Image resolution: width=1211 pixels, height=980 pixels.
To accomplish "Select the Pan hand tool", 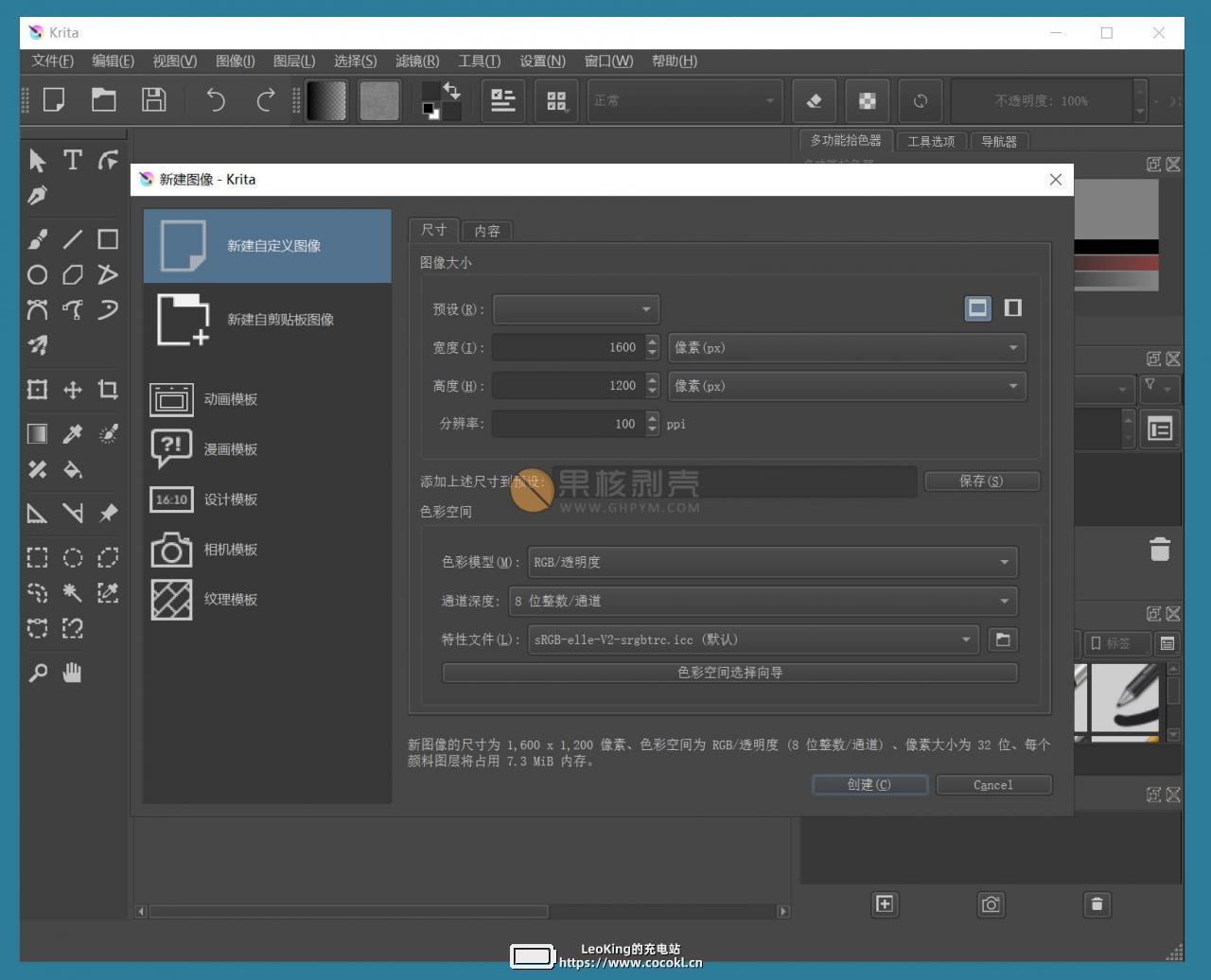I will [73, 673].
